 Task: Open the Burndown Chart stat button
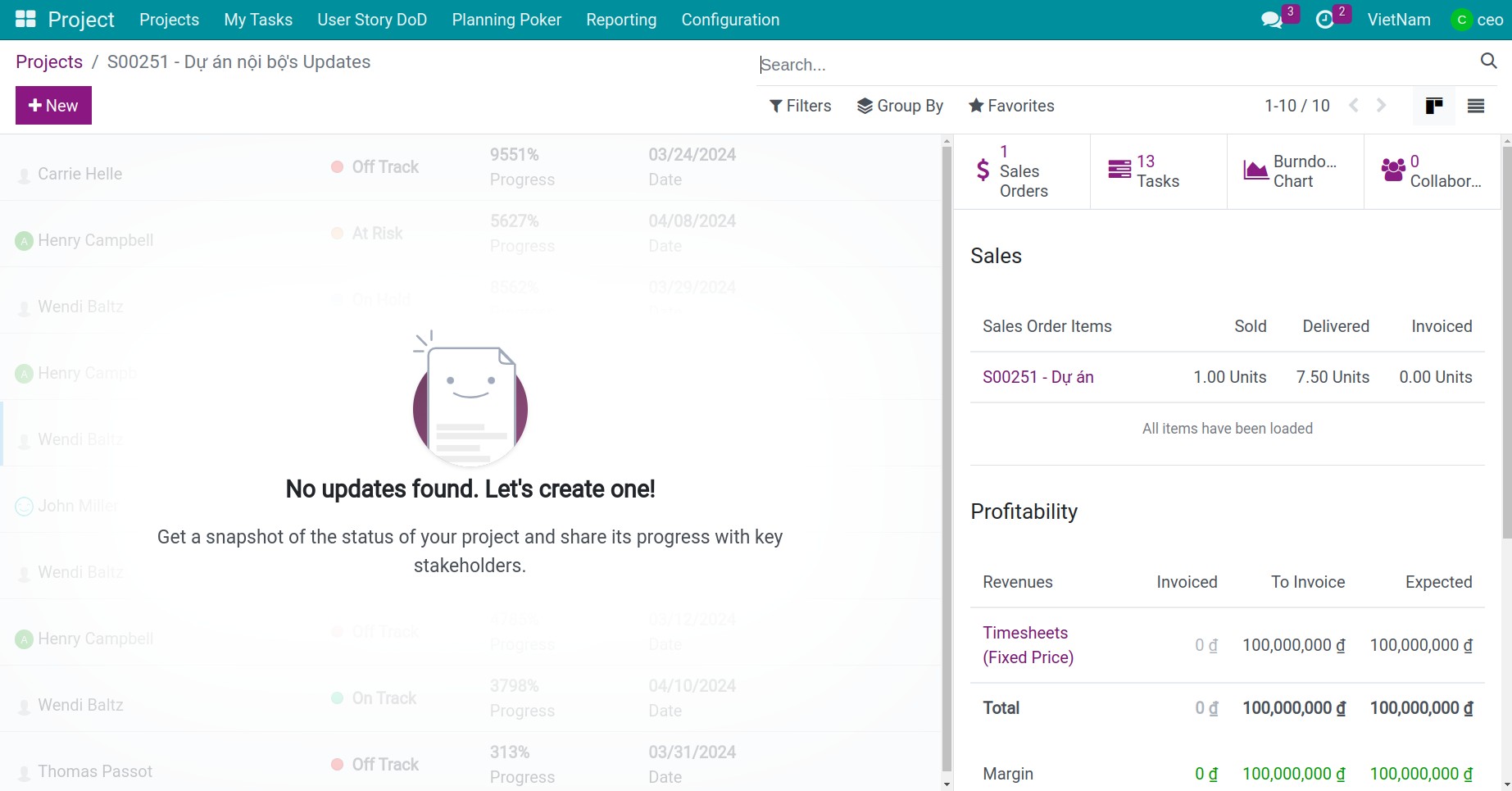[1296, 171]
